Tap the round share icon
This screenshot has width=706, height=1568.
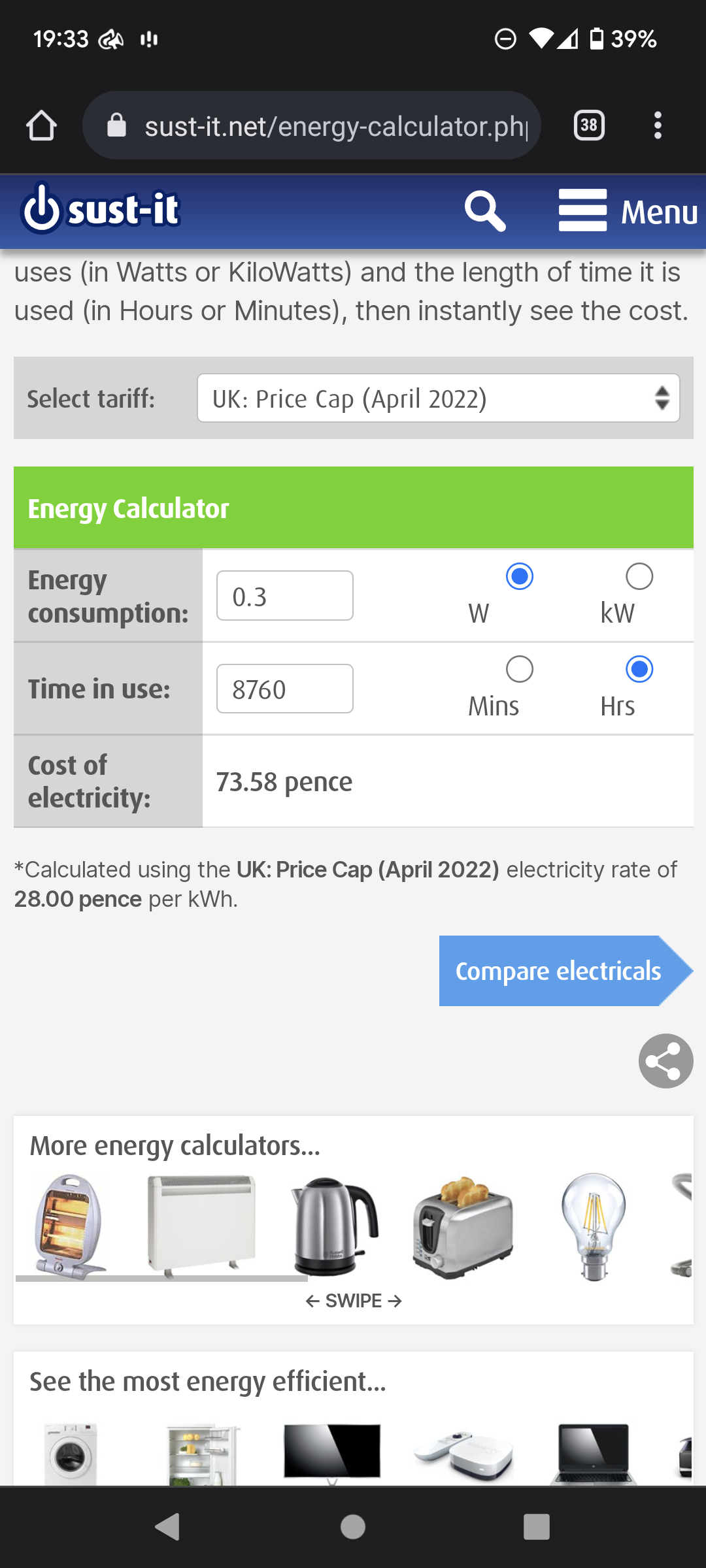click(665, 1060)
